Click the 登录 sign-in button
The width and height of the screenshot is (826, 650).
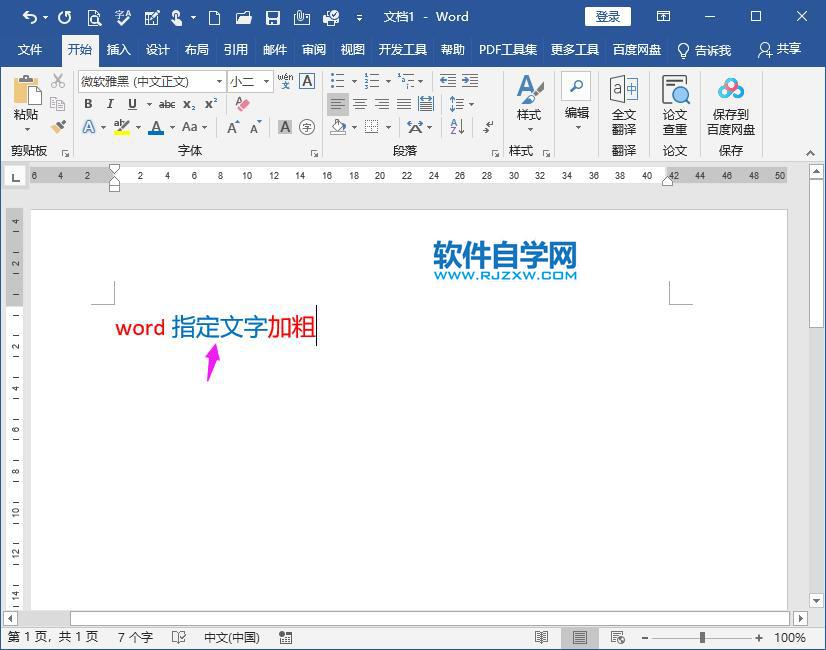tap(606, 16)
